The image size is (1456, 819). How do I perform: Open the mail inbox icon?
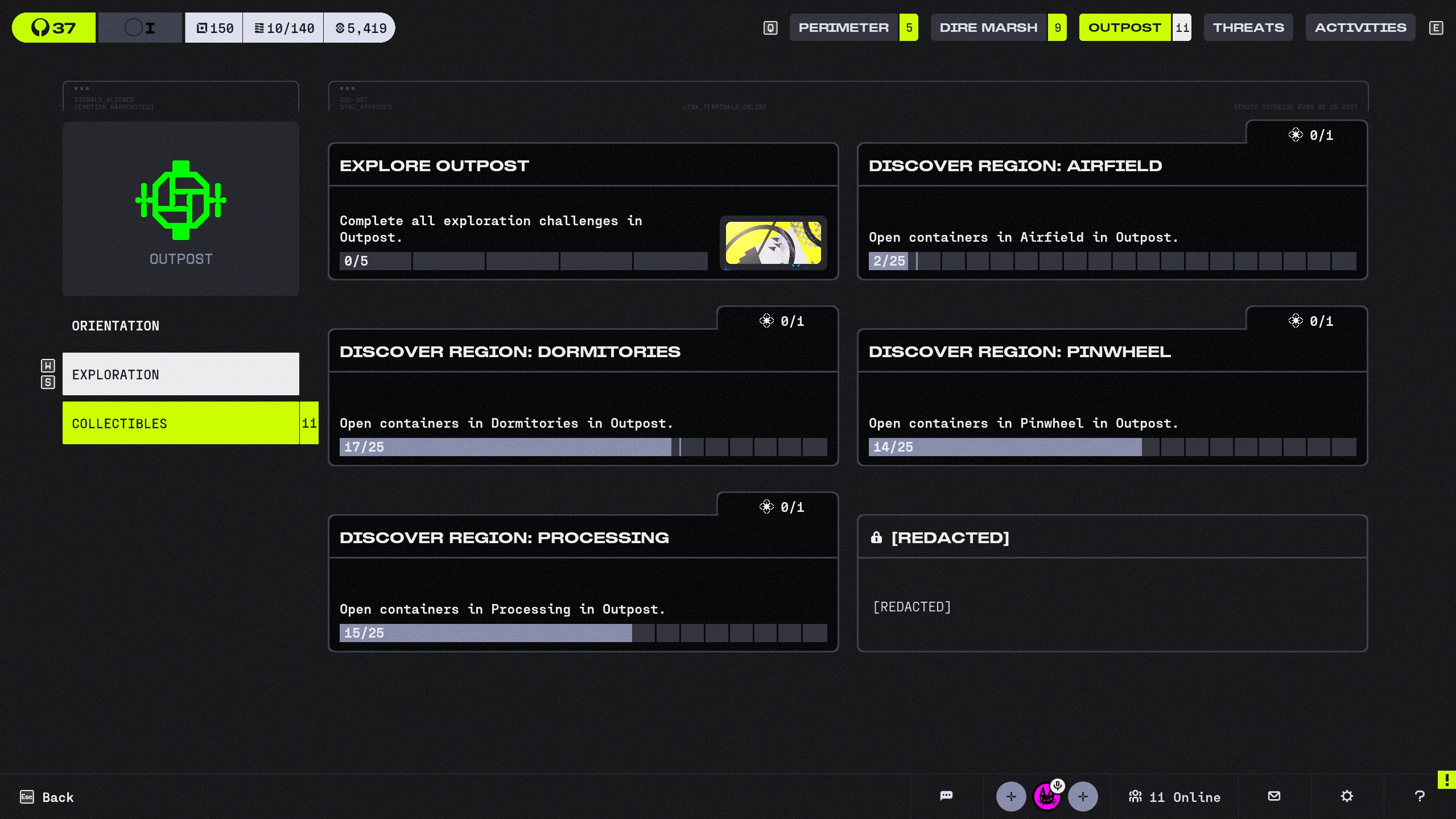(1274, 796)
